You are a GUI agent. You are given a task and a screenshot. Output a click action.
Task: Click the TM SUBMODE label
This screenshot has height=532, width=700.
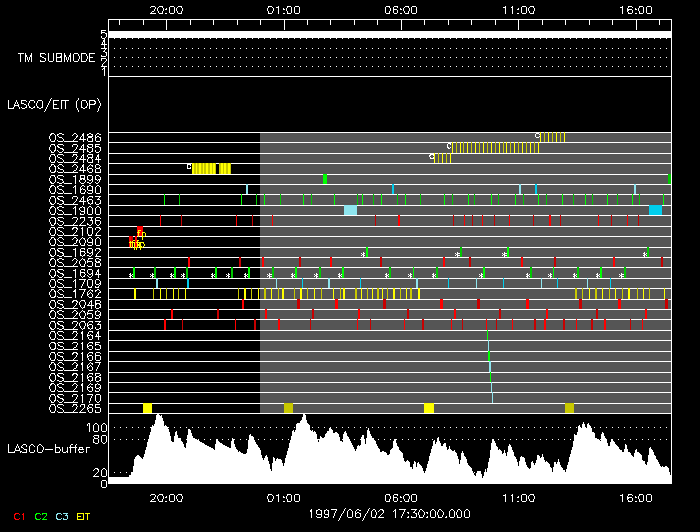[x=56, y=57]
